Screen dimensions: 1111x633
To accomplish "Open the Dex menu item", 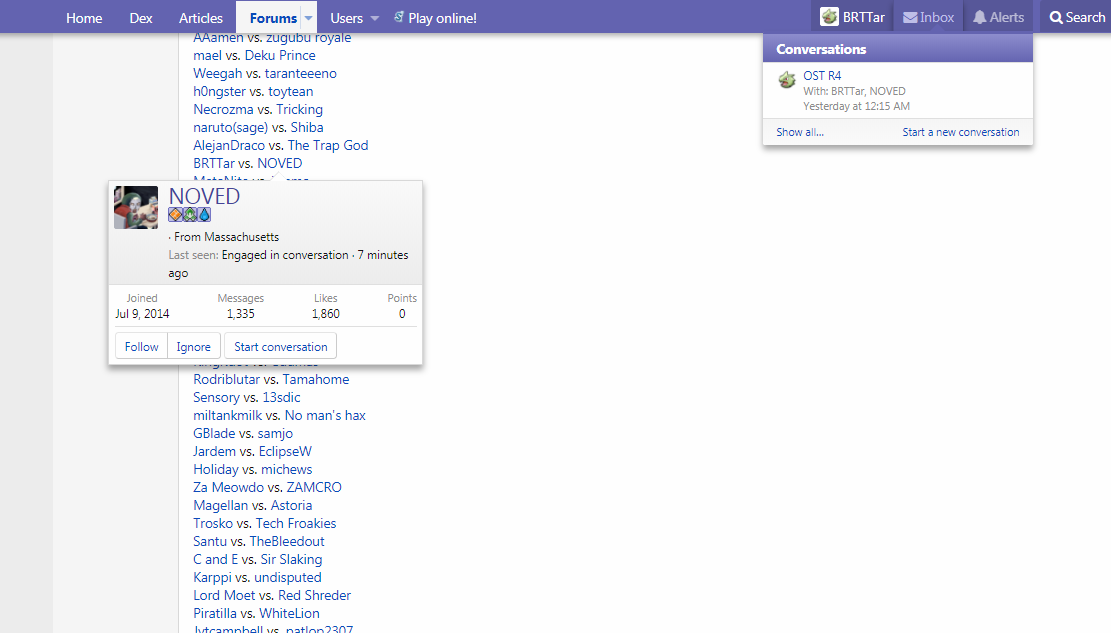I will [141, 18].
